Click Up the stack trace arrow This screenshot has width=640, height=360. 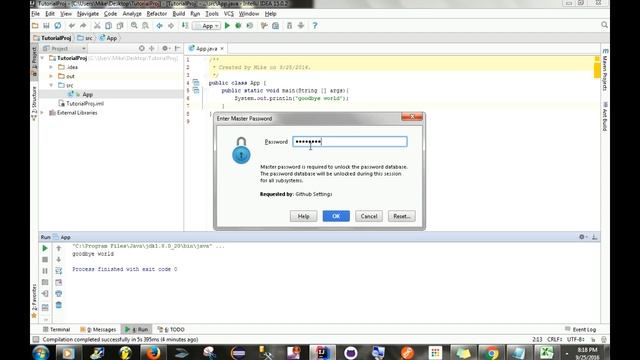[x=59, y=248]
